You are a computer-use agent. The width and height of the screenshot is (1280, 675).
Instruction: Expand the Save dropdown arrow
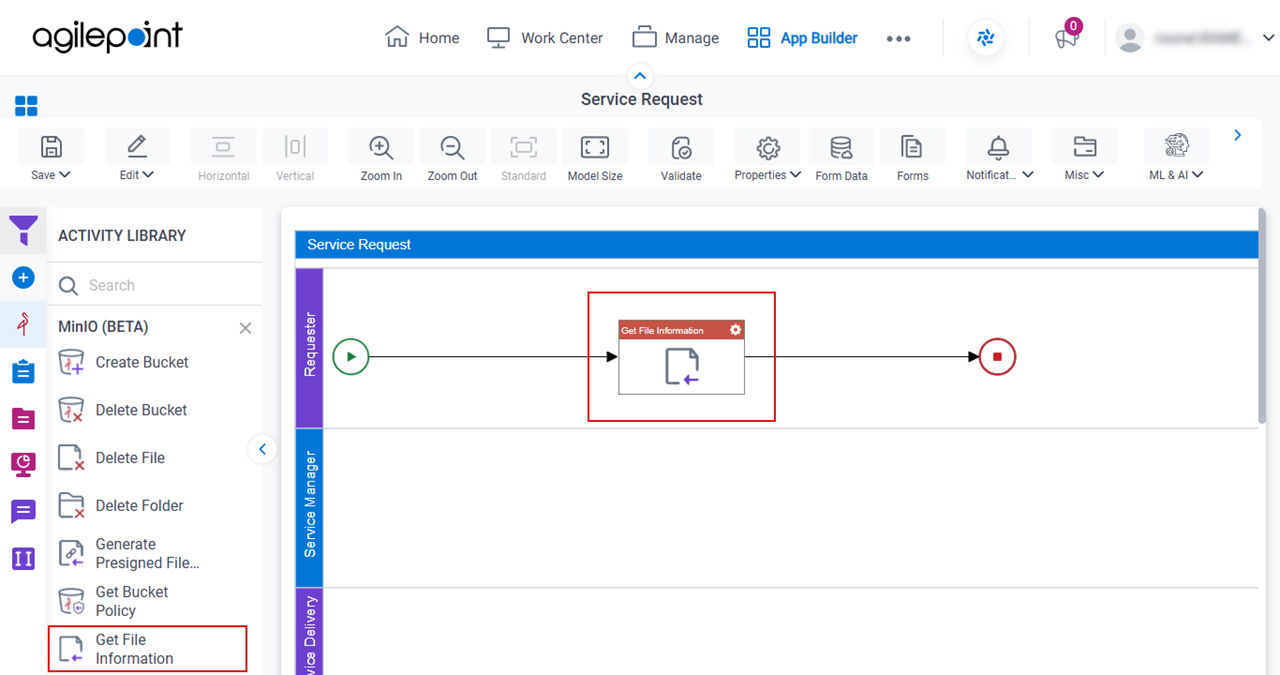coord(65,175)
